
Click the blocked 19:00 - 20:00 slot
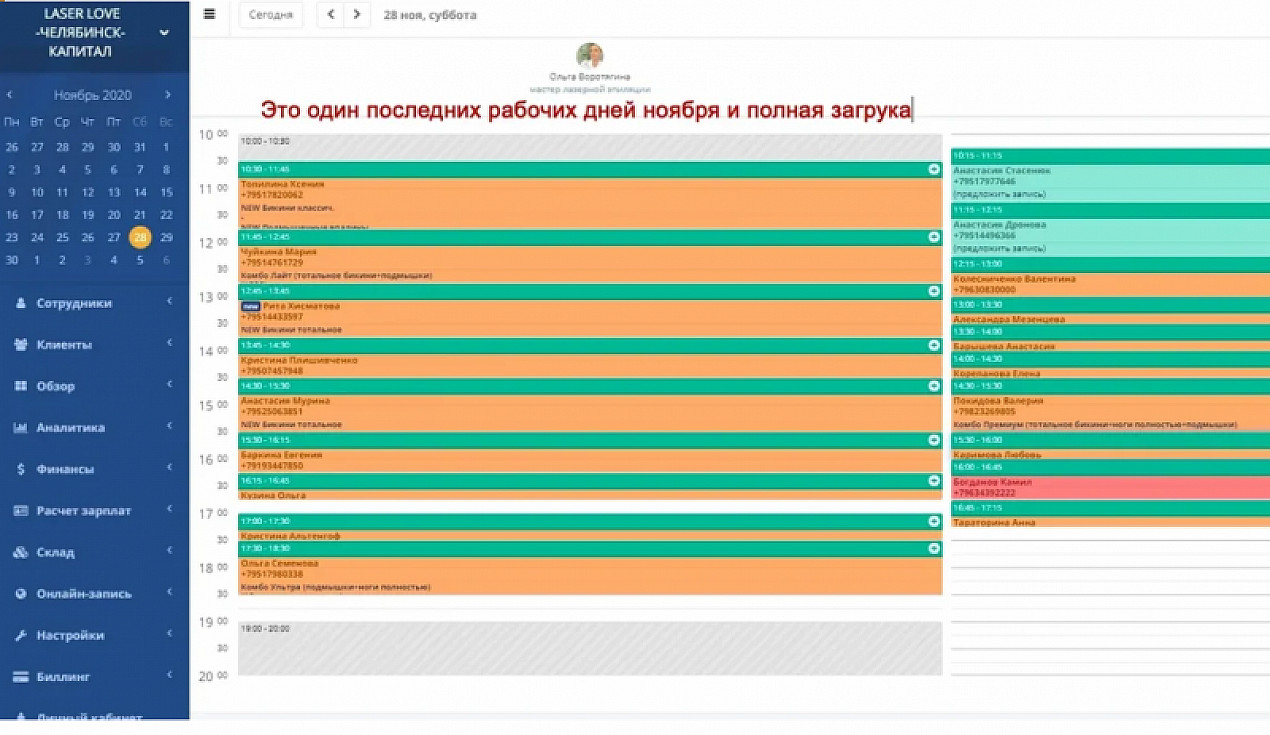590,648
